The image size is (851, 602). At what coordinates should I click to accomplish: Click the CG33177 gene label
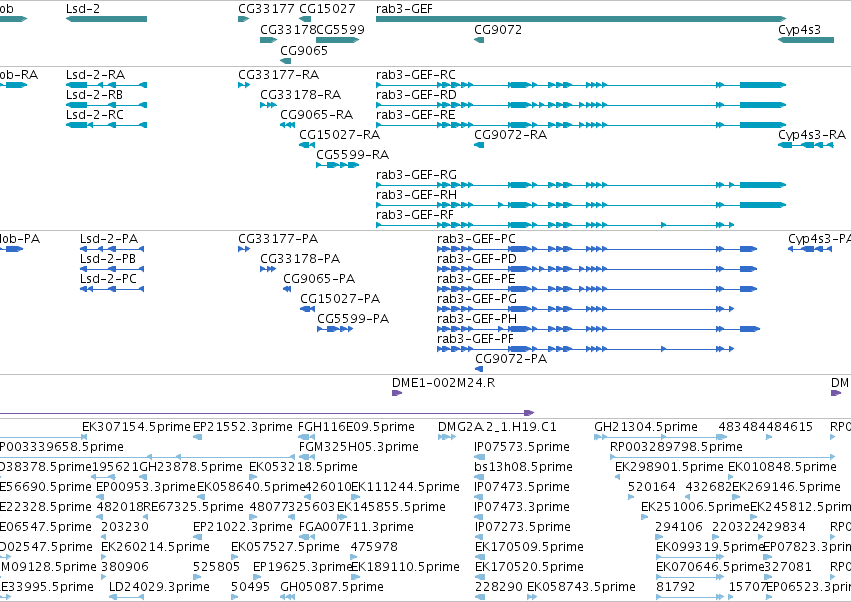point(266,9)
